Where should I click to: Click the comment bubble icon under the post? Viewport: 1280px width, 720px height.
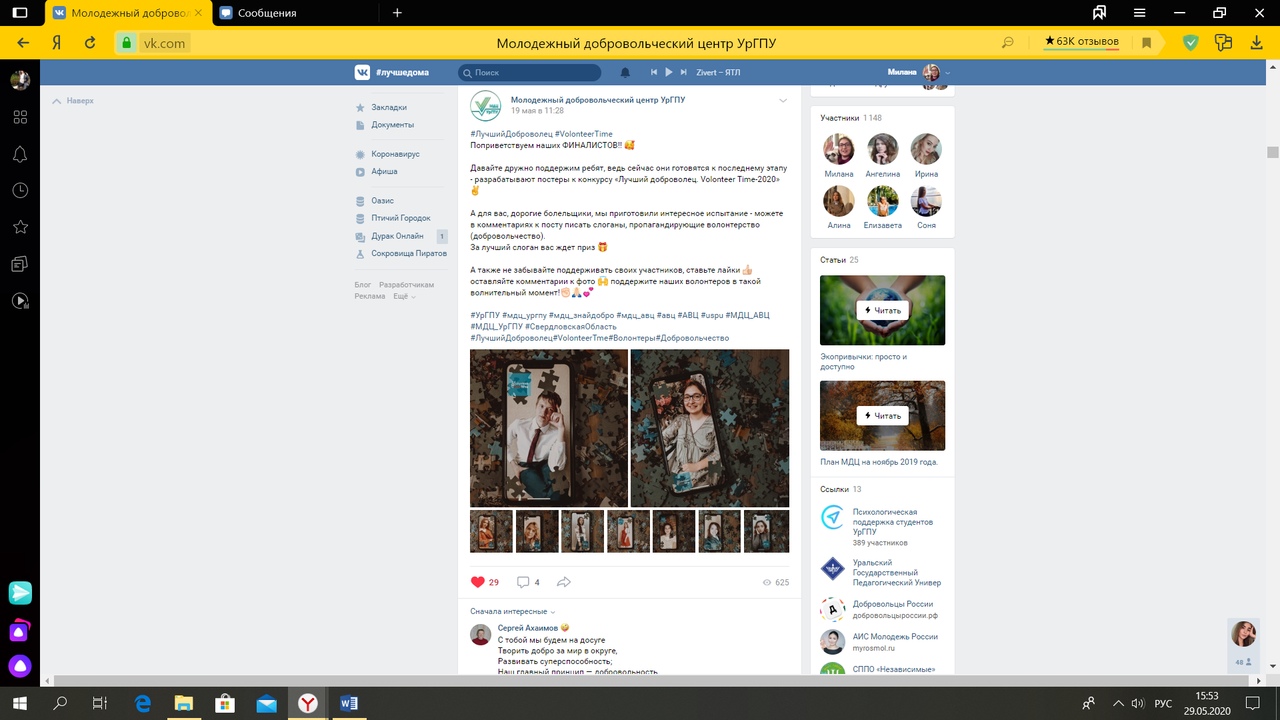523,582
